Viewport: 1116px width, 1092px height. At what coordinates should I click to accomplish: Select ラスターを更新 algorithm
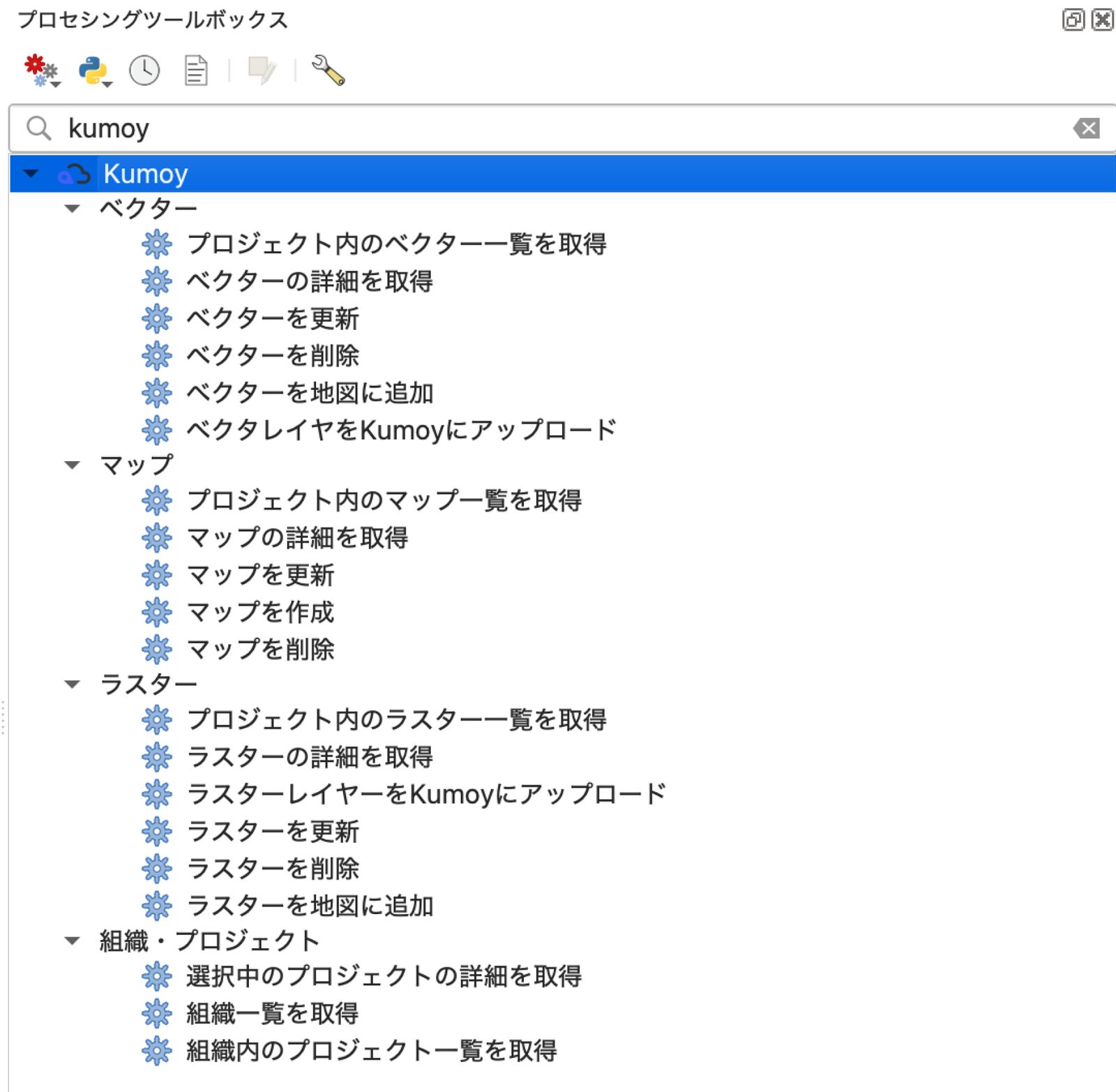[273, 831]
